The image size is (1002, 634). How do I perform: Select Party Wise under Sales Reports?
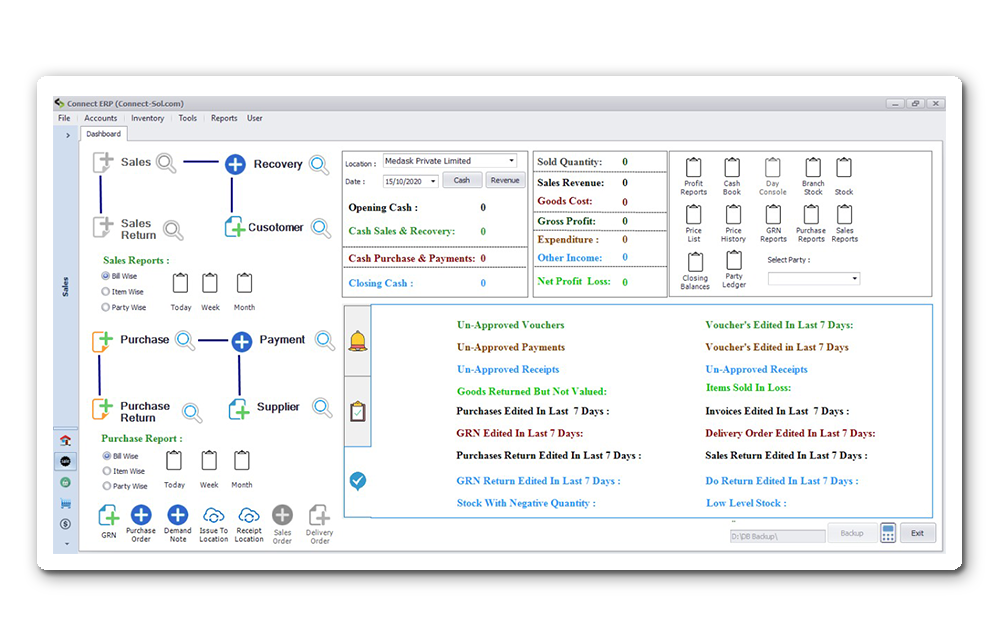point(106,308)
